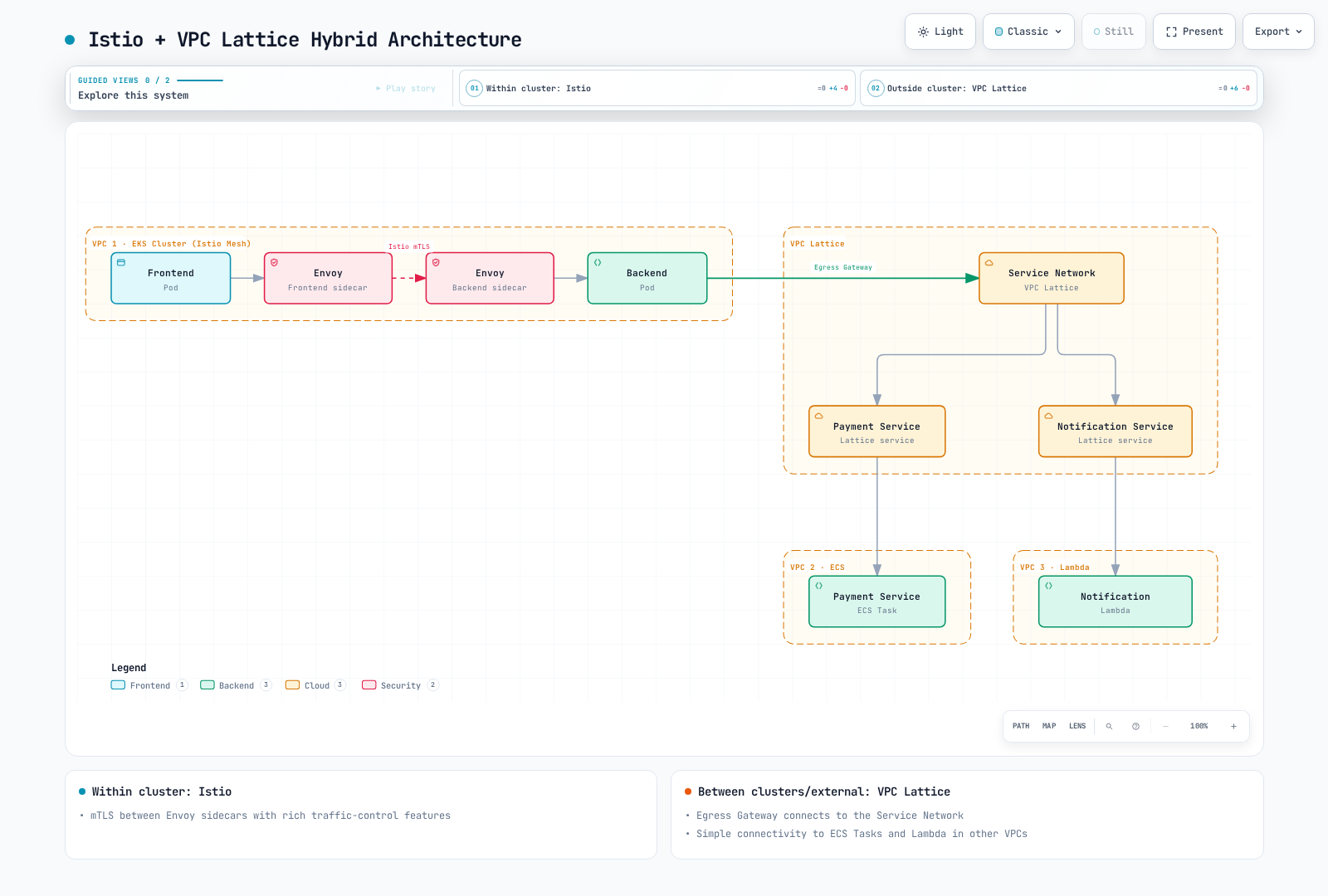Activate PATH mode in canvas toolbar

click(1021, 726)
